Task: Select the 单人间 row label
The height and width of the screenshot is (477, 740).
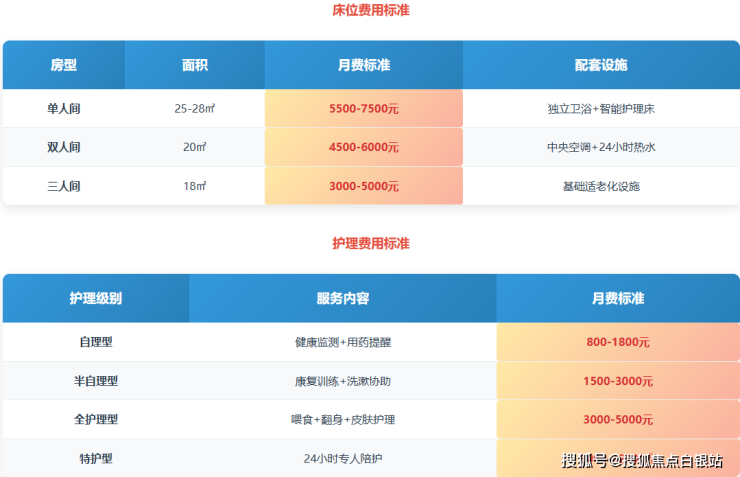Action: [63, 108]
